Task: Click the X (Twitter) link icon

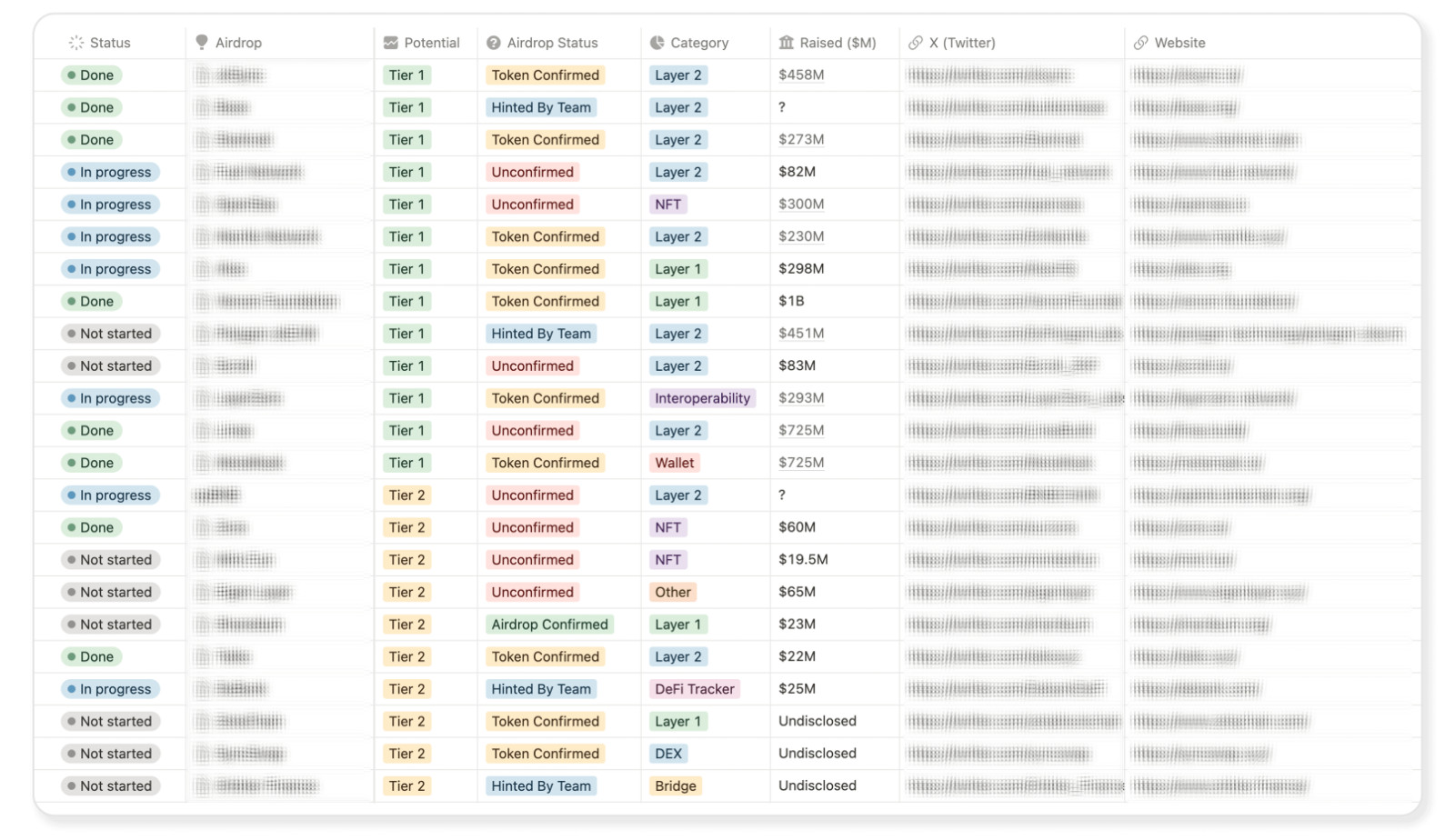Action: 916,43
